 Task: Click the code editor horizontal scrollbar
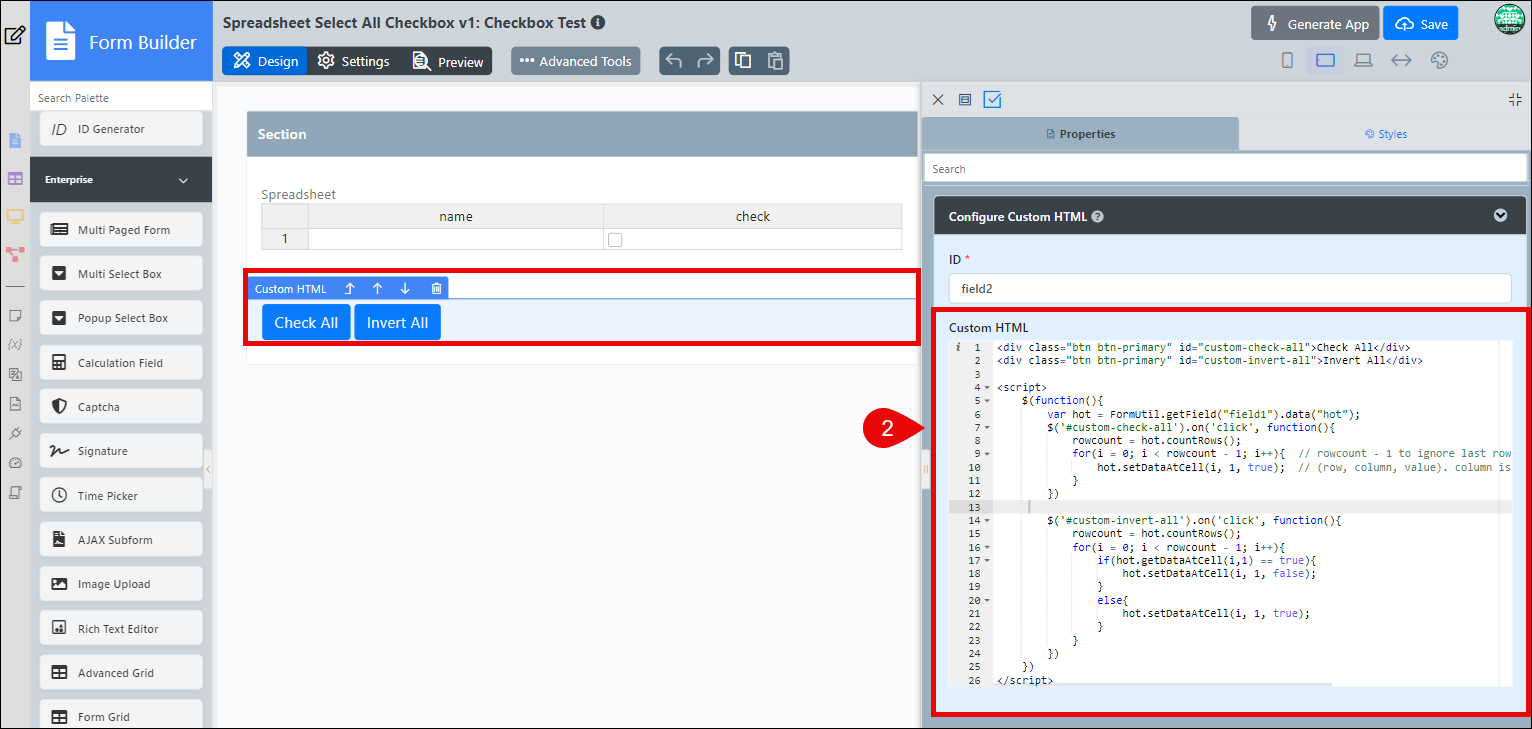point(1164,684)
